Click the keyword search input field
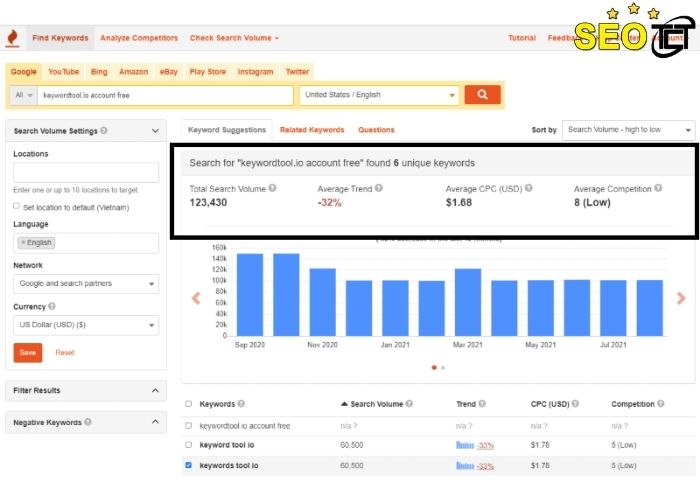This screenshot has width=700, height=500. point(165,95)
